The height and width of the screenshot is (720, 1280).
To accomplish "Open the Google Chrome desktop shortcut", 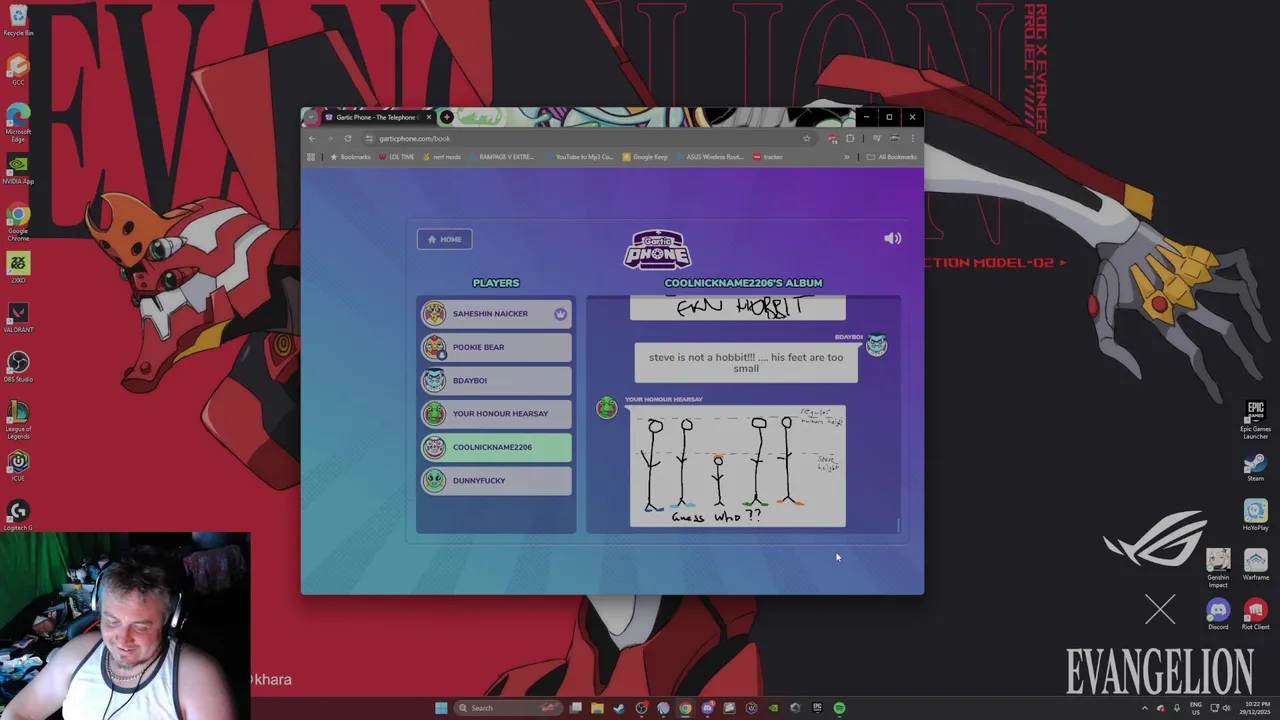I will [18, 220].
